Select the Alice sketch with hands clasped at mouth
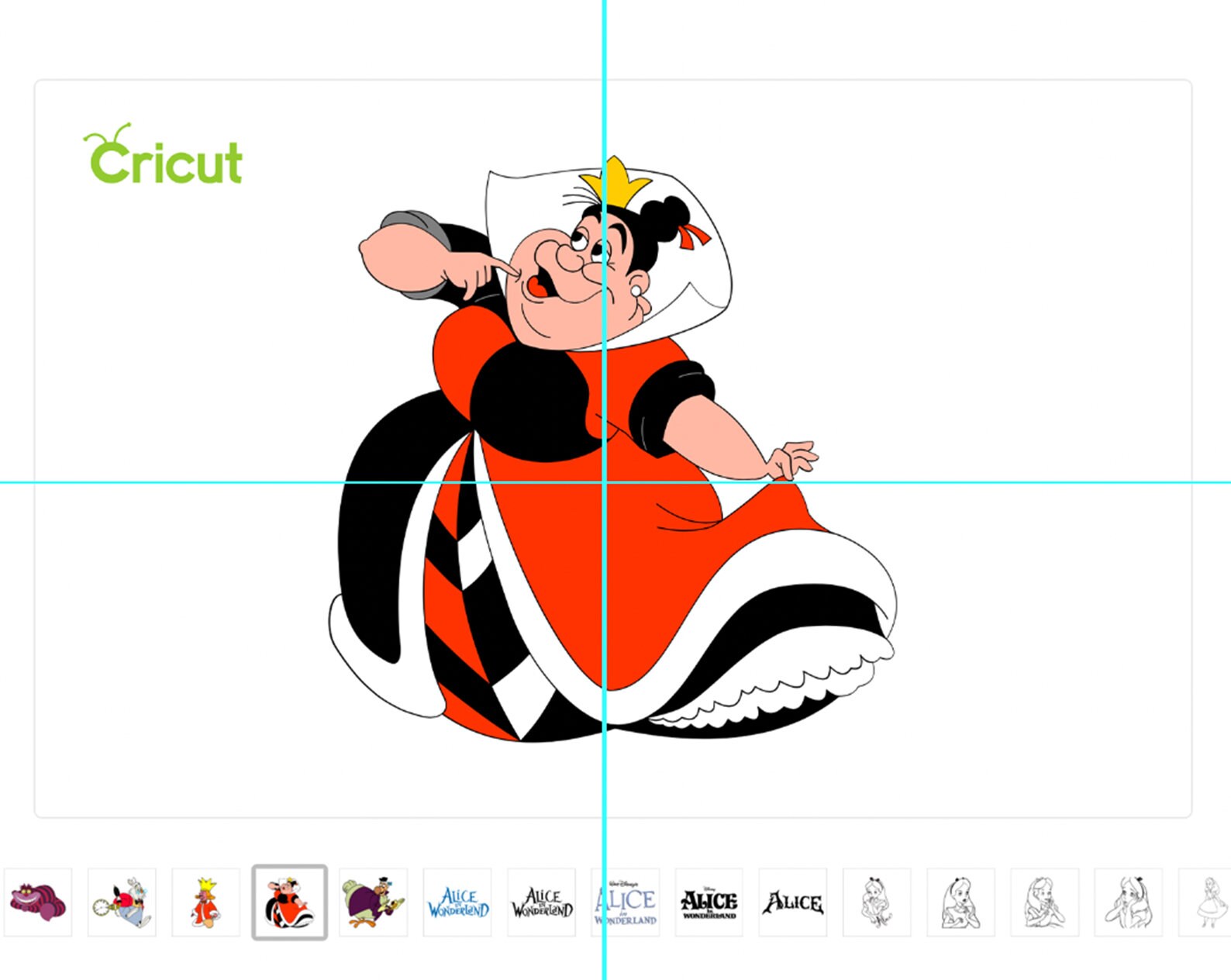 1044,902
